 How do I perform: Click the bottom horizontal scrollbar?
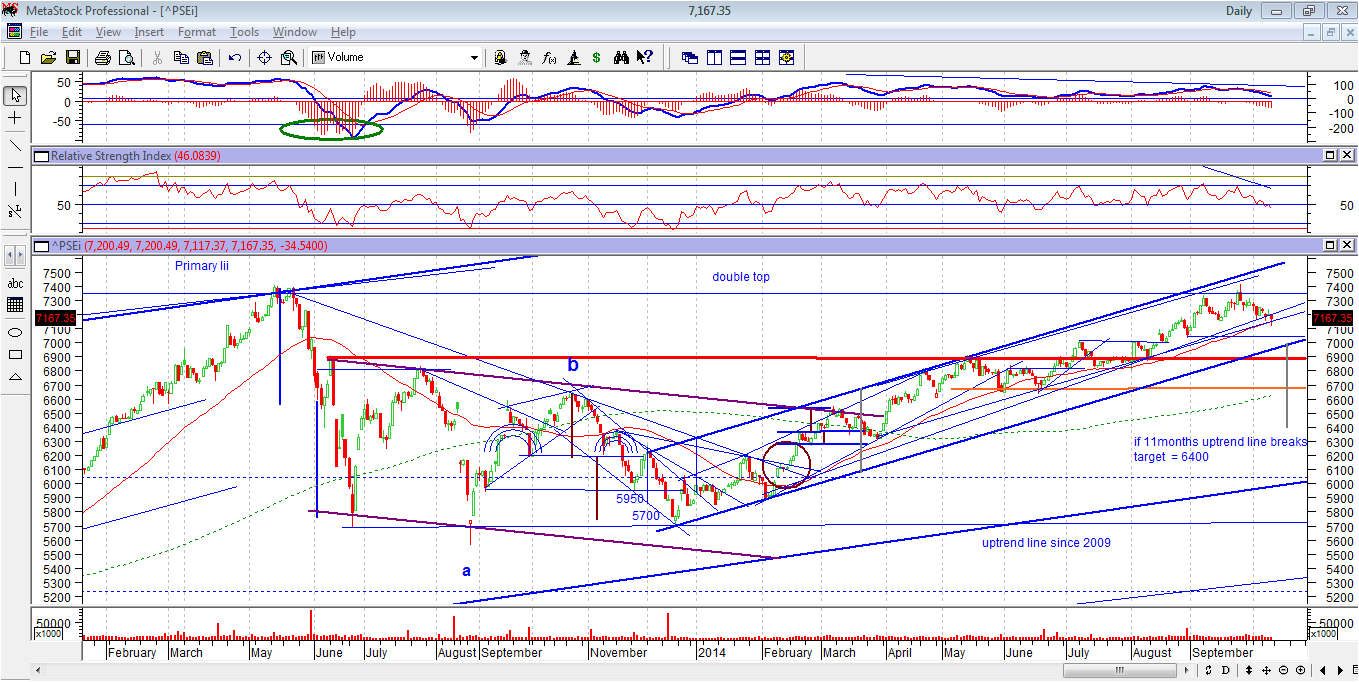(x=1120, y=669)
